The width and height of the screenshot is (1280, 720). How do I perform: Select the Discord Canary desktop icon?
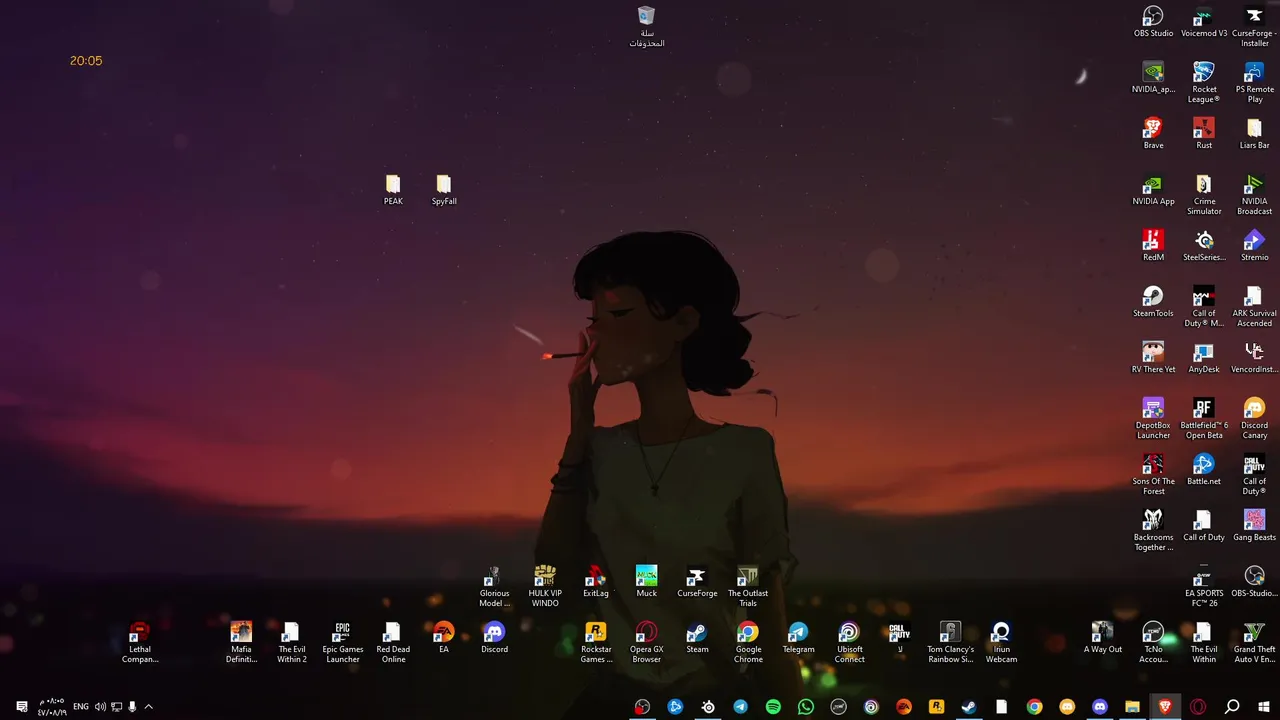pyautogui.click(x=1254, y=418)
